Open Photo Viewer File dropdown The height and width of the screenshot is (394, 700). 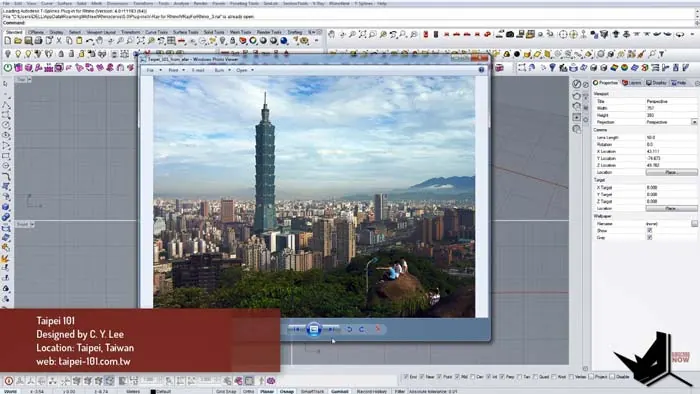pyautogui.click(x=154, y=70)
